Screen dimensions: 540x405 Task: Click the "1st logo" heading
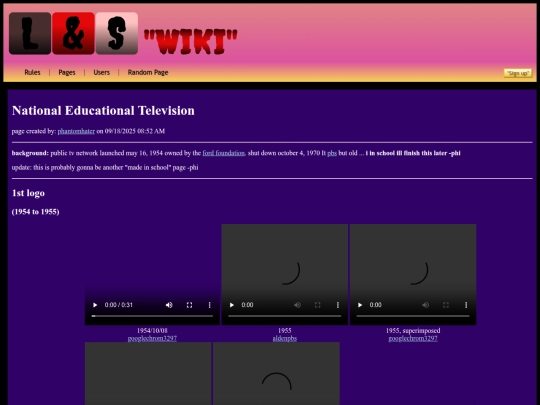[28, 193]
